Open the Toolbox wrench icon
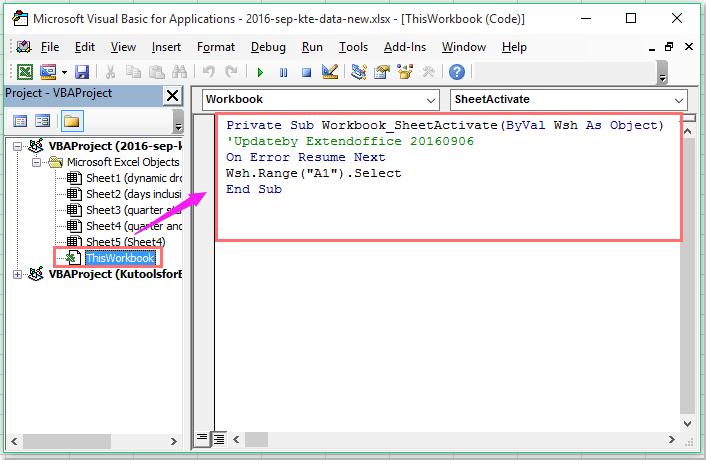The image size is (706, 460). tap(428, 72)
